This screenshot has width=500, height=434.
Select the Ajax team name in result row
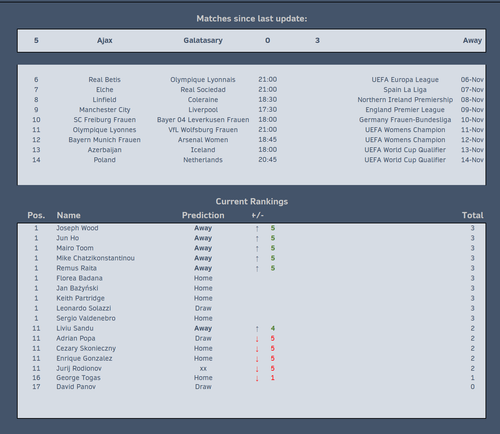(105, 40)
